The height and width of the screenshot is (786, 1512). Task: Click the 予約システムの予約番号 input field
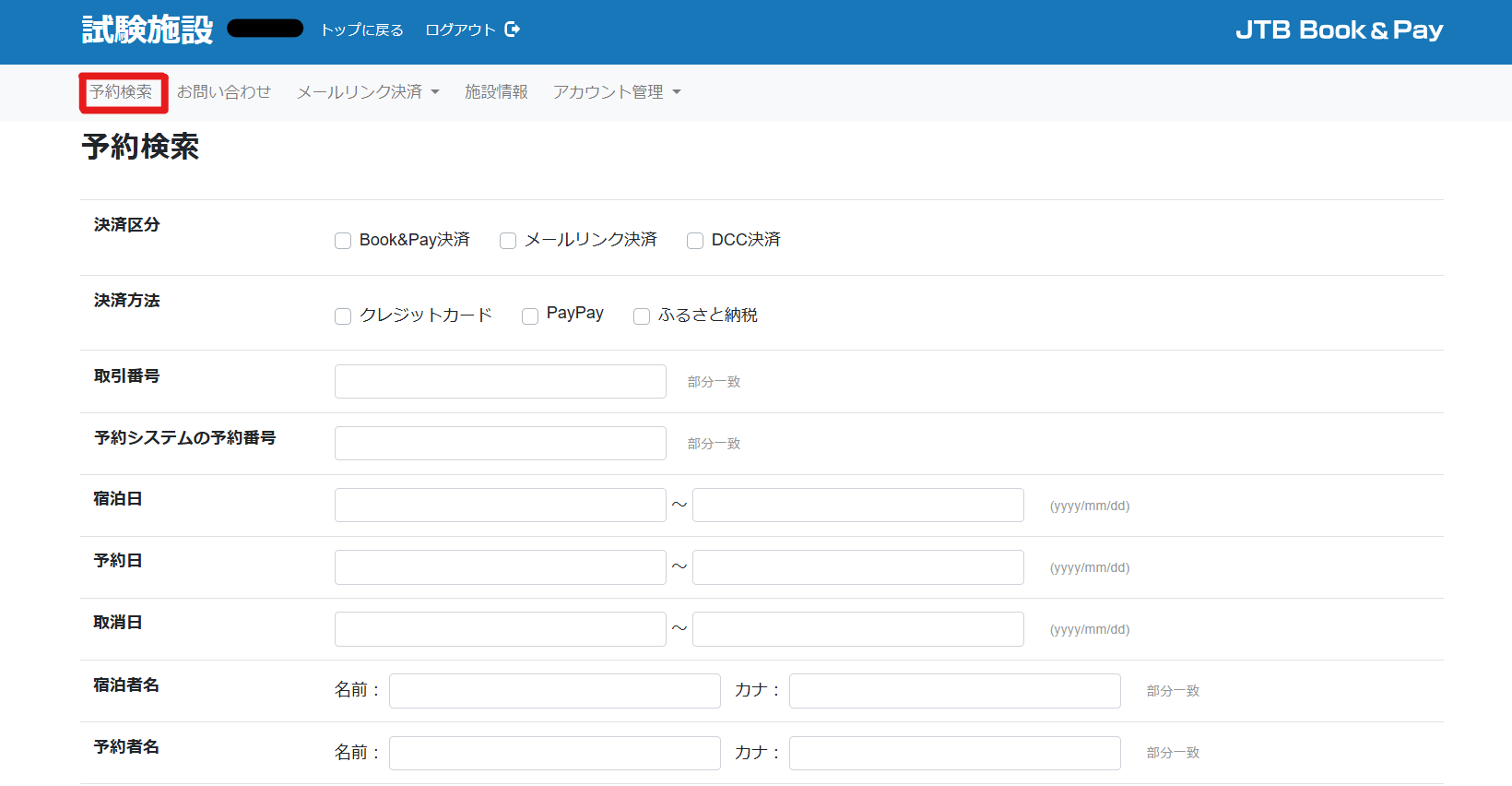pos(501,443)
